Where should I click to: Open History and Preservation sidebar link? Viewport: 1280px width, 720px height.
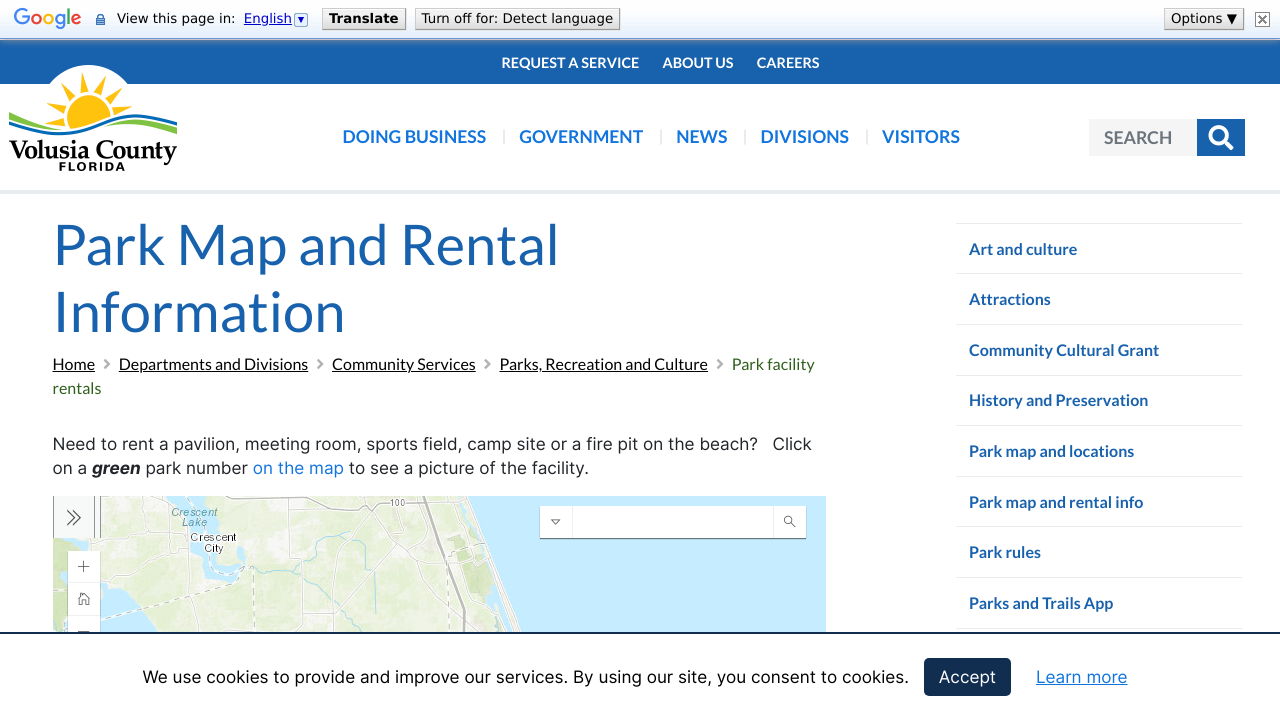tap(1058, 400)
